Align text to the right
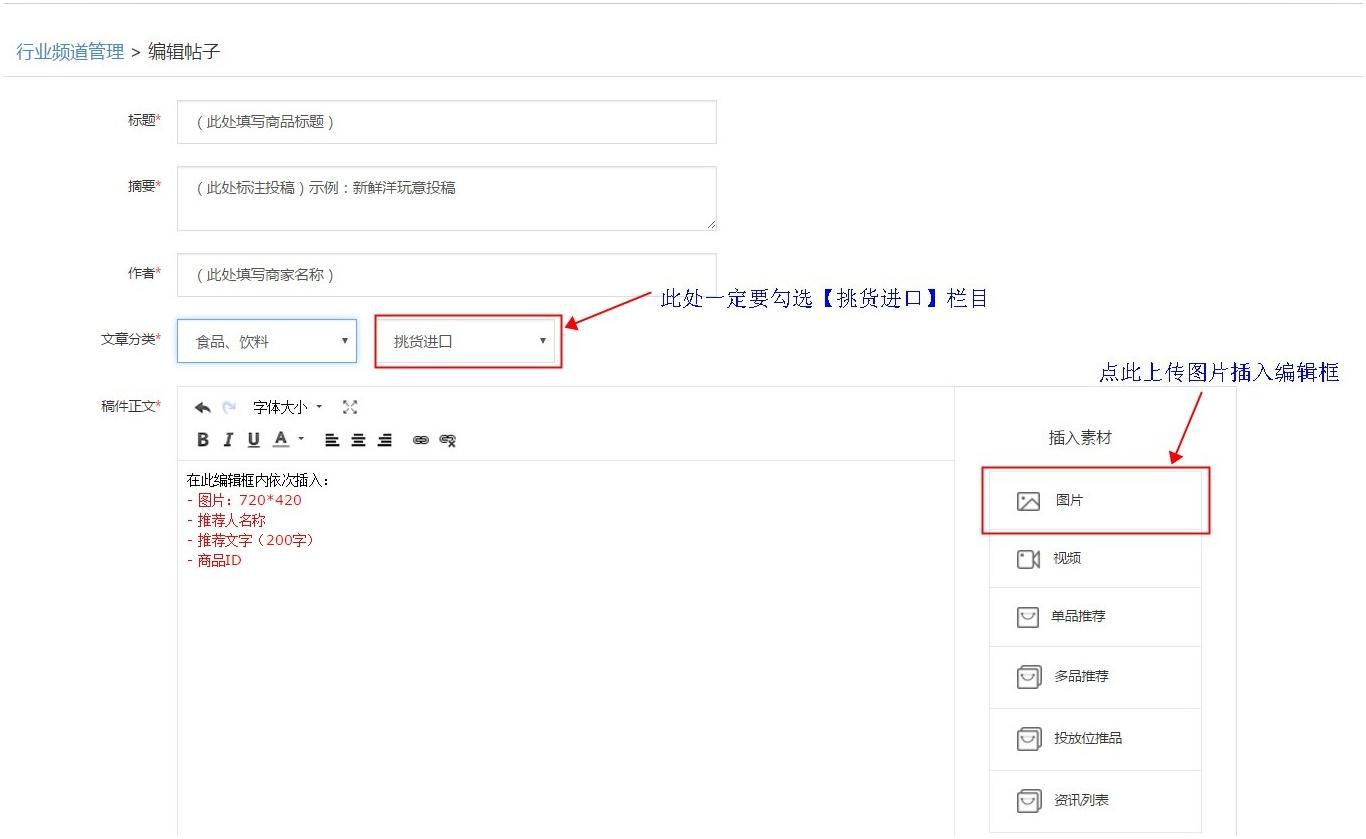1366x839 pixels. (x=384, y=440)
